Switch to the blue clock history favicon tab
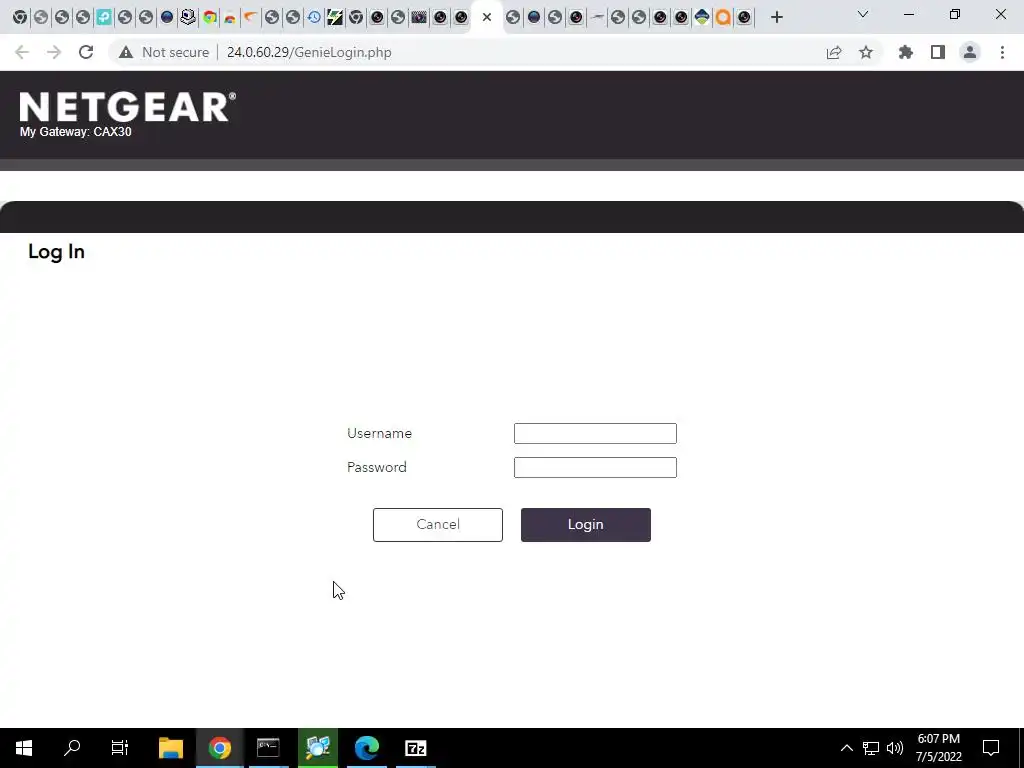Viewport: 1024px width, 768px height. pos(314,17)
